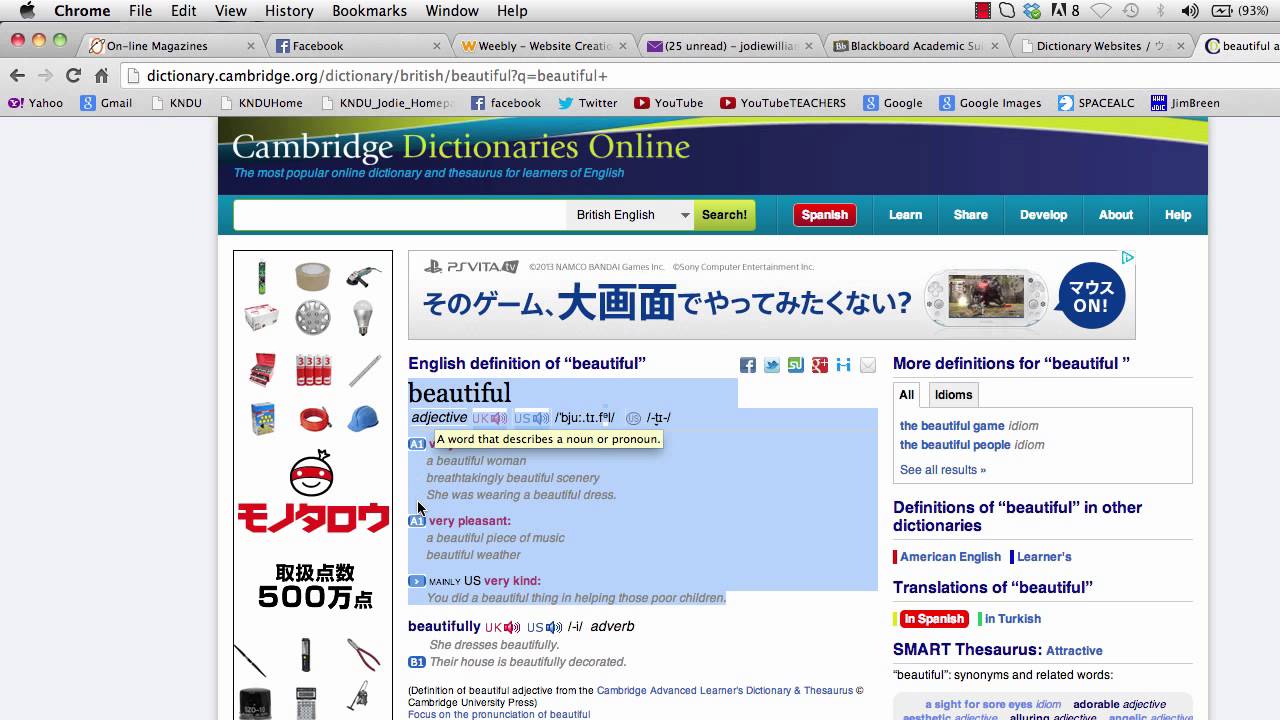Open Chrome menu in menu bar
This screenshot has width=1280, height=720.
click(x=82, y=11)
